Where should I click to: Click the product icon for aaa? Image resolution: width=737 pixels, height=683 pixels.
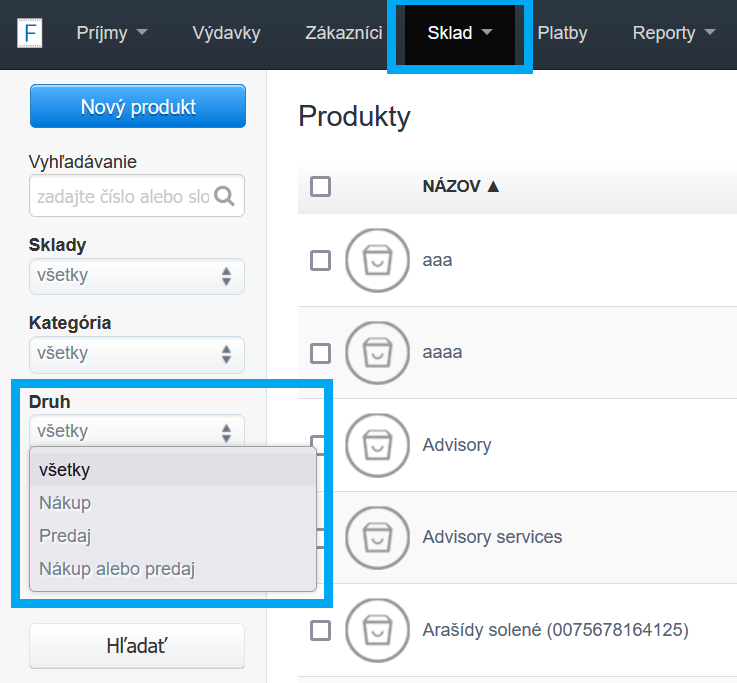point(377,260)
